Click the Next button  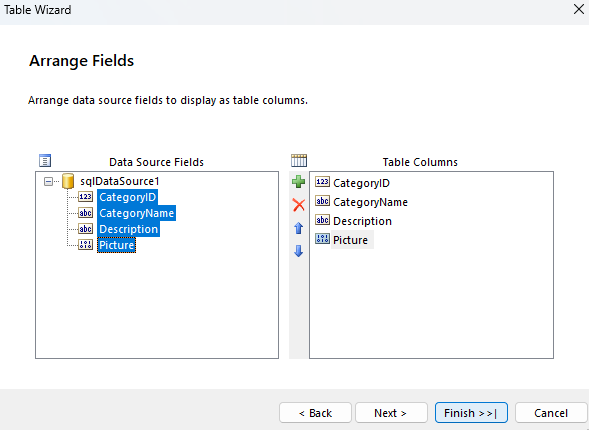(391, 413)
